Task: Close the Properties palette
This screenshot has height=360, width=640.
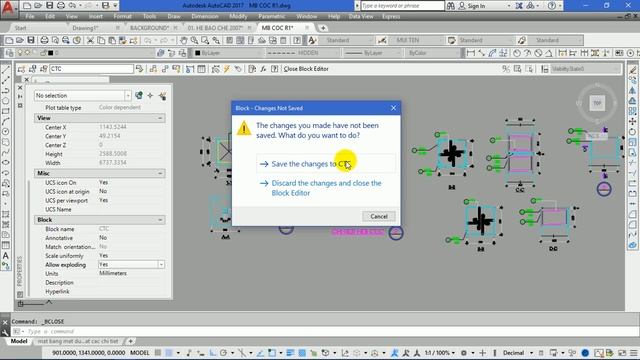Action: coord(20,87)
